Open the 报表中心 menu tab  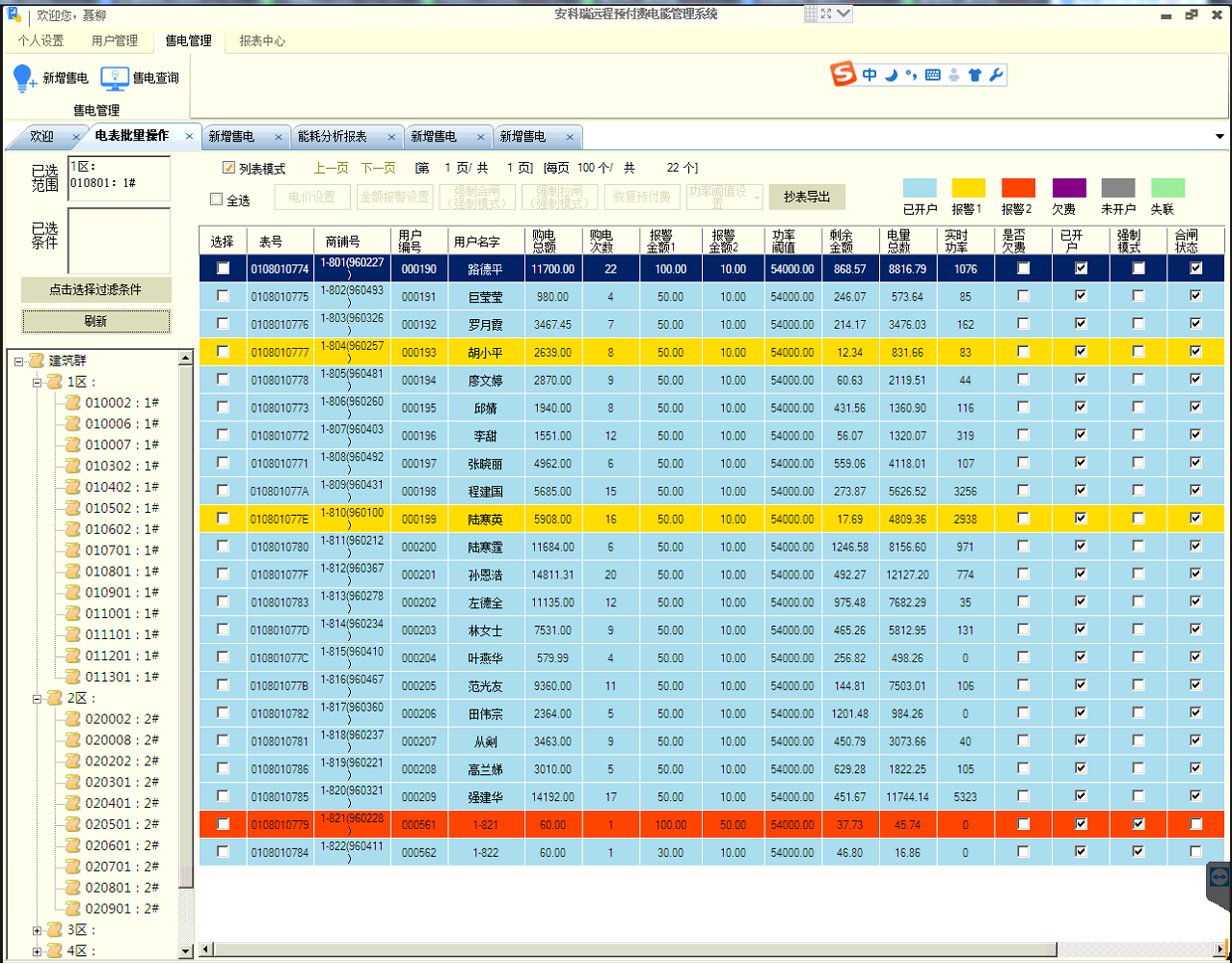[x=261, y=40]
